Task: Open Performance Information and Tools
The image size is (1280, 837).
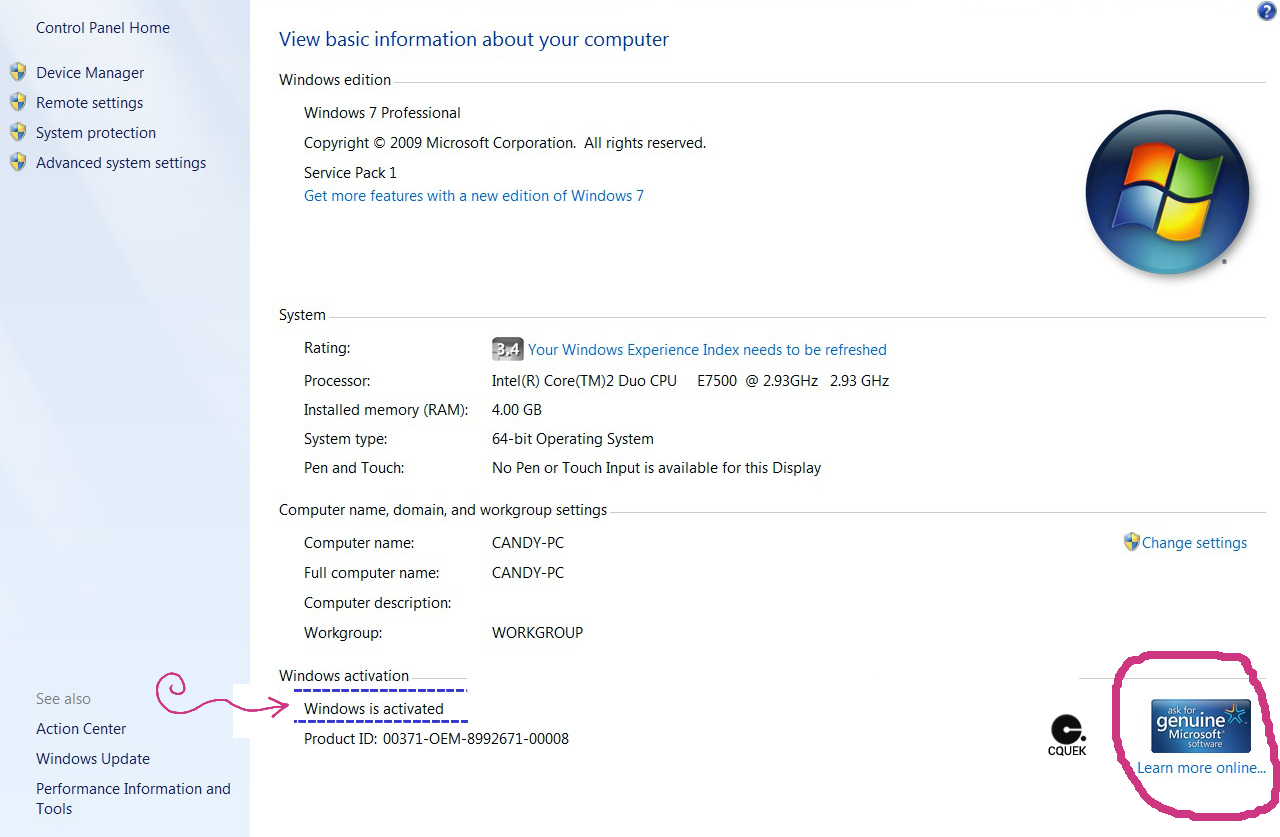Action: coord(133,799)
